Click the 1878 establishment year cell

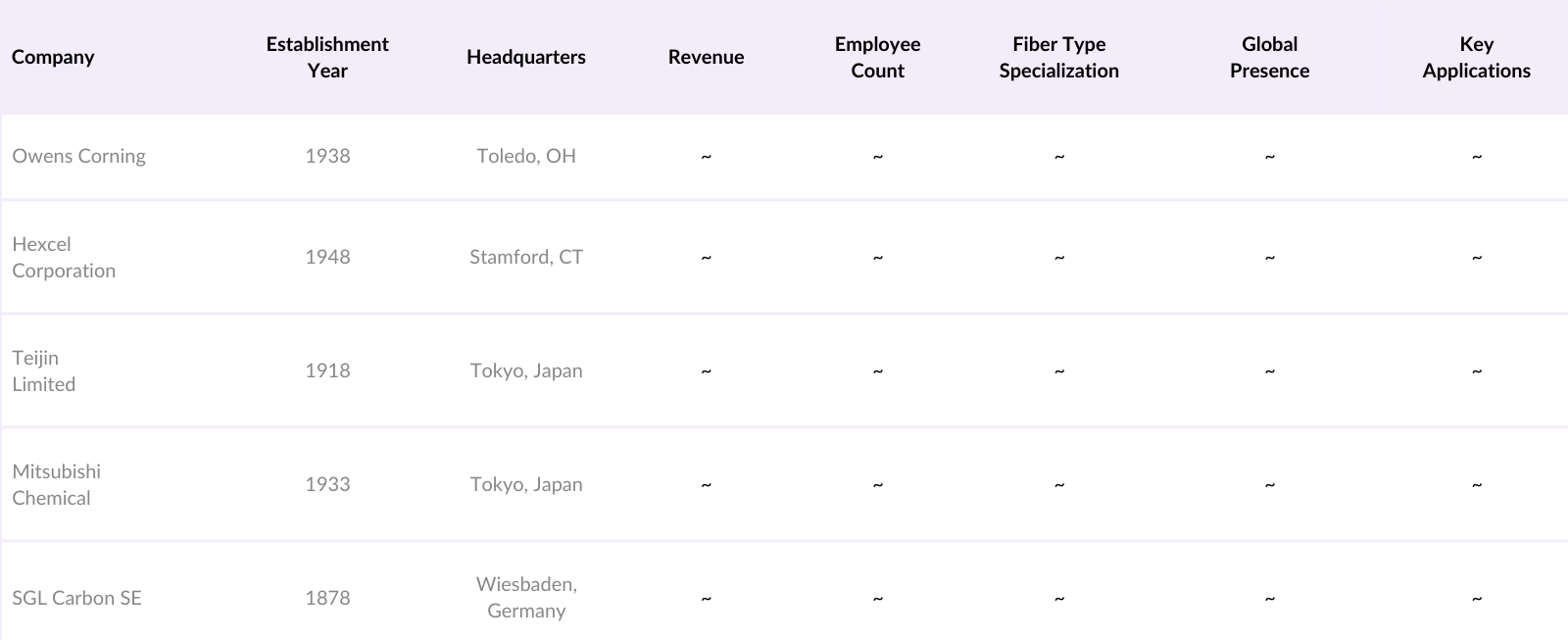coord(327,598)
